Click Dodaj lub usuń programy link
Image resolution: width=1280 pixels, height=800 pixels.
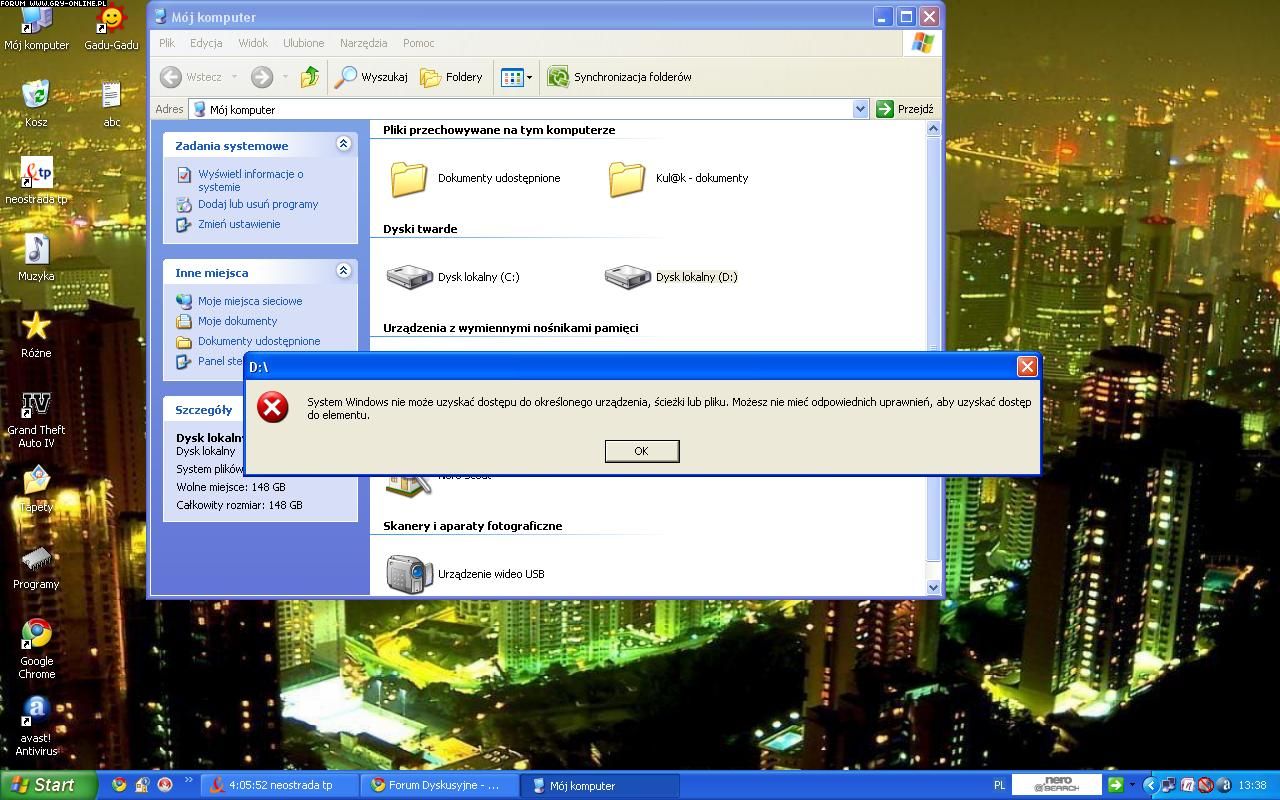coord(257,204)
